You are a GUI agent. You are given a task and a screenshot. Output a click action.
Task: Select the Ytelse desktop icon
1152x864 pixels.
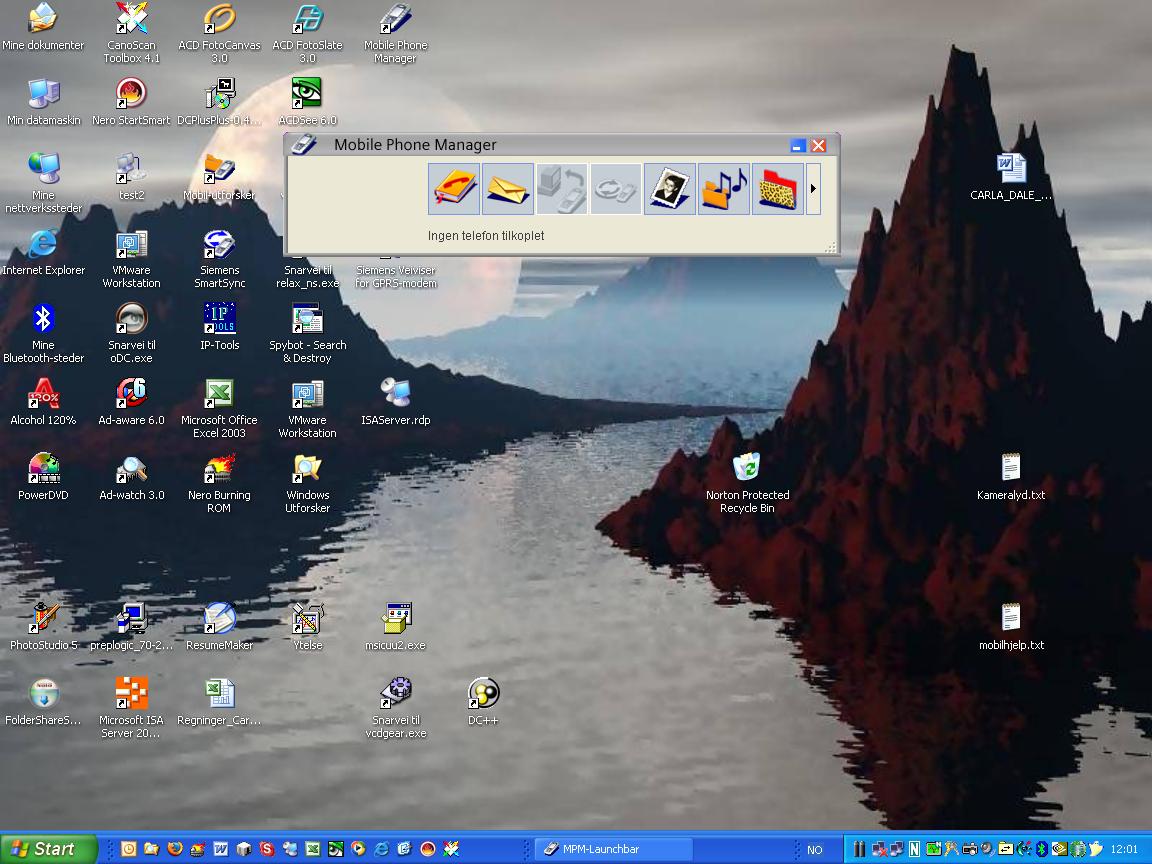tap(307, 627)
